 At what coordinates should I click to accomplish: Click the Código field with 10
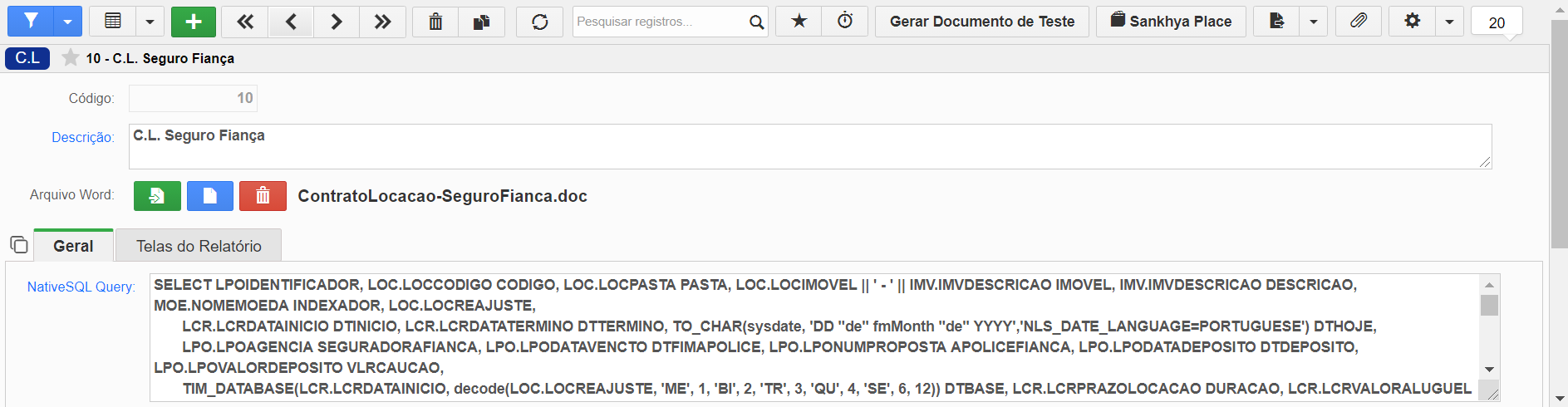pyautogui.click(x=193, y=98)
